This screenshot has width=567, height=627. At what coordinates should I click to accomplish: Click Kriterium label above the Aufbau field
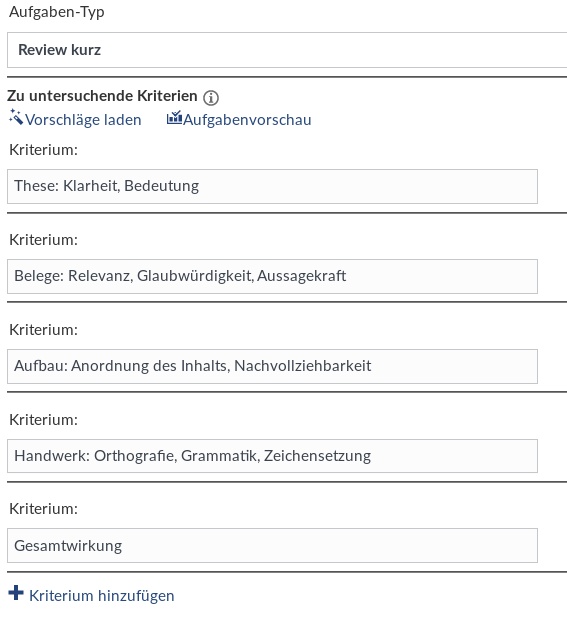[44, 330]
